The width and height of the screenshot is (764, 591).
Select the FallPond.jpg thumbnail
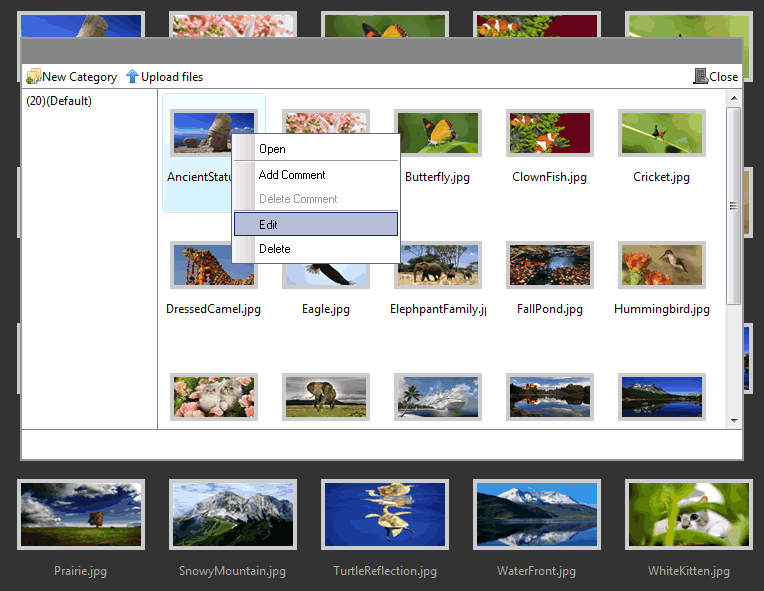pyautogui.click(x=549, y=265)
